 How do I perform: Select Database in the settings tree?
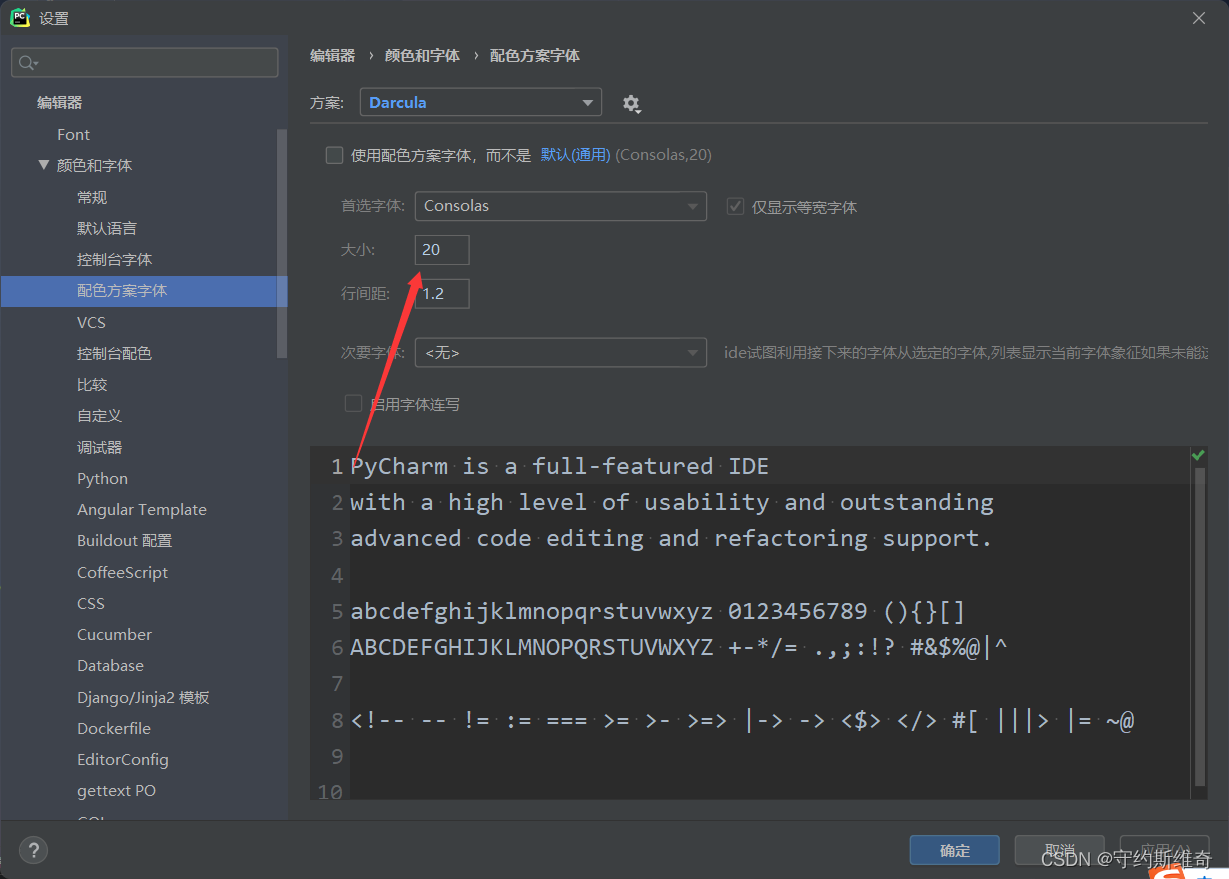point(111,665)
